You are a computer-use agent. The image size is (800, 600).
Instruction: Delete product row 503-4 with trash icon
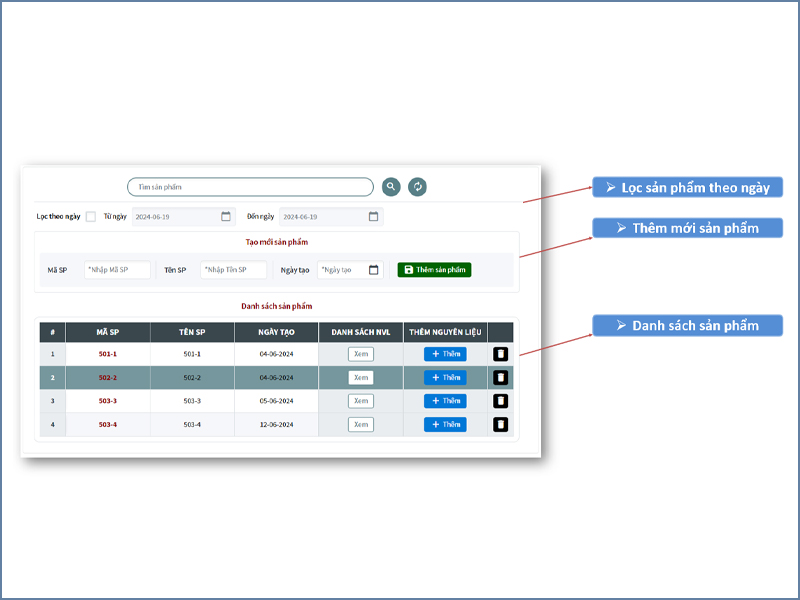click(501, 424)
